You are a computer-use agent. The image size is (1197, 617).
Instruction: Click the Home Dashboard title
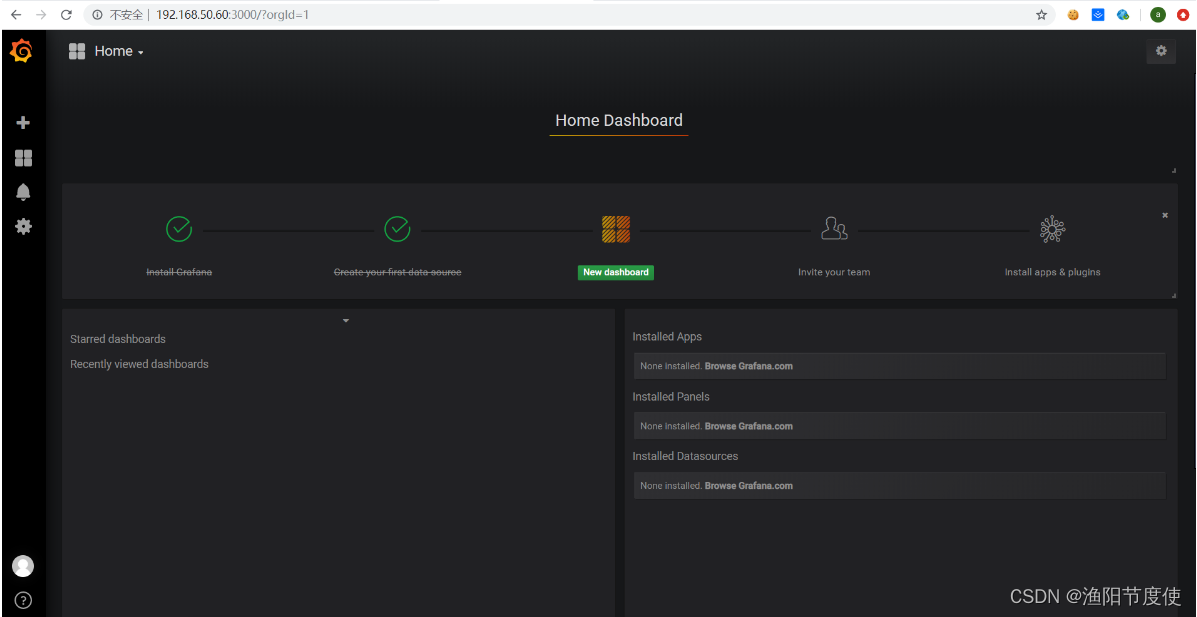click(618, 120)
